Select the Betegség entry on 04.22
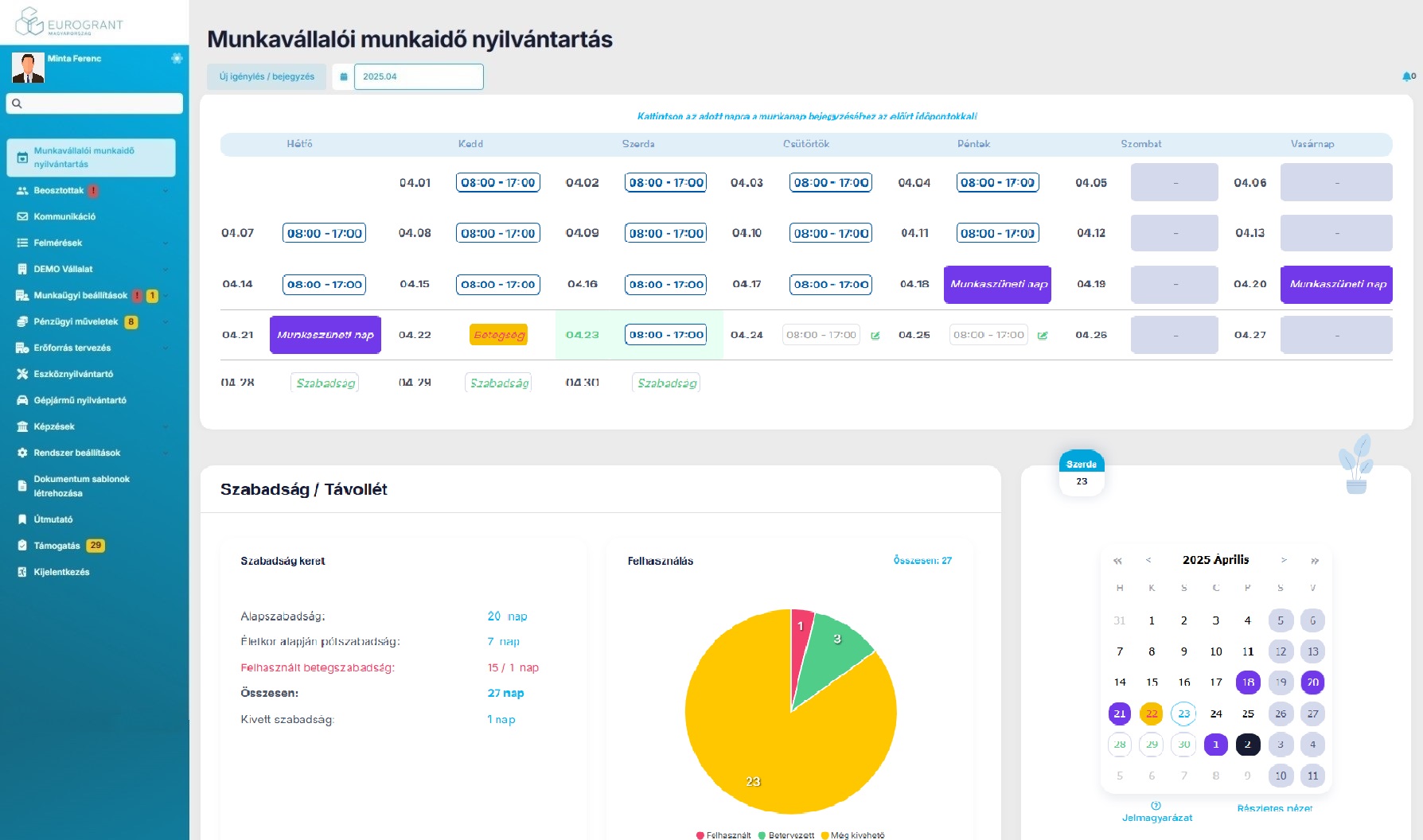The image size is (1423, 840). tap(499, 335)
